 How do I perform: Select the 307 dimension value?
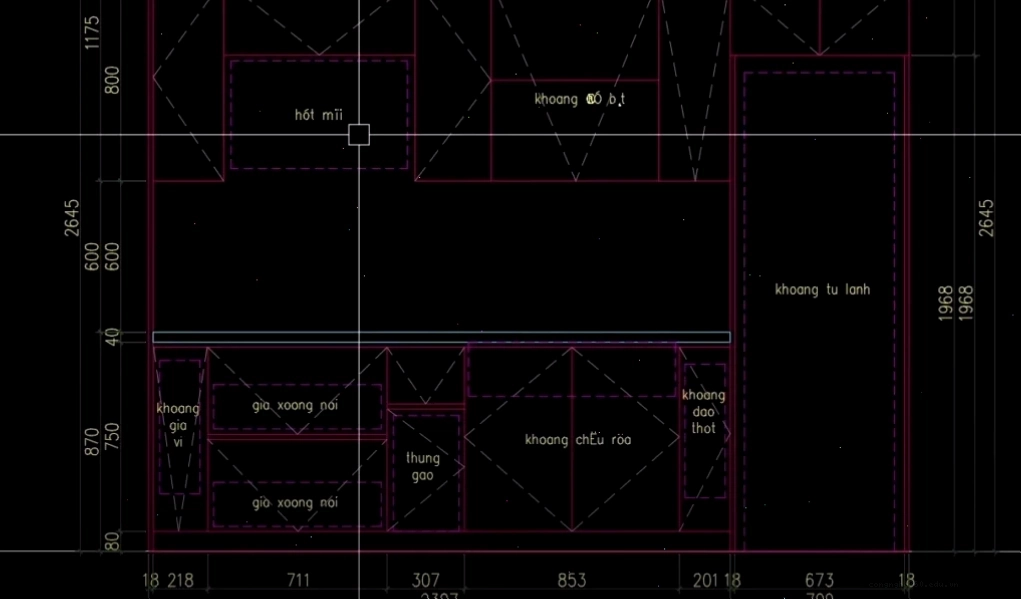426,580
